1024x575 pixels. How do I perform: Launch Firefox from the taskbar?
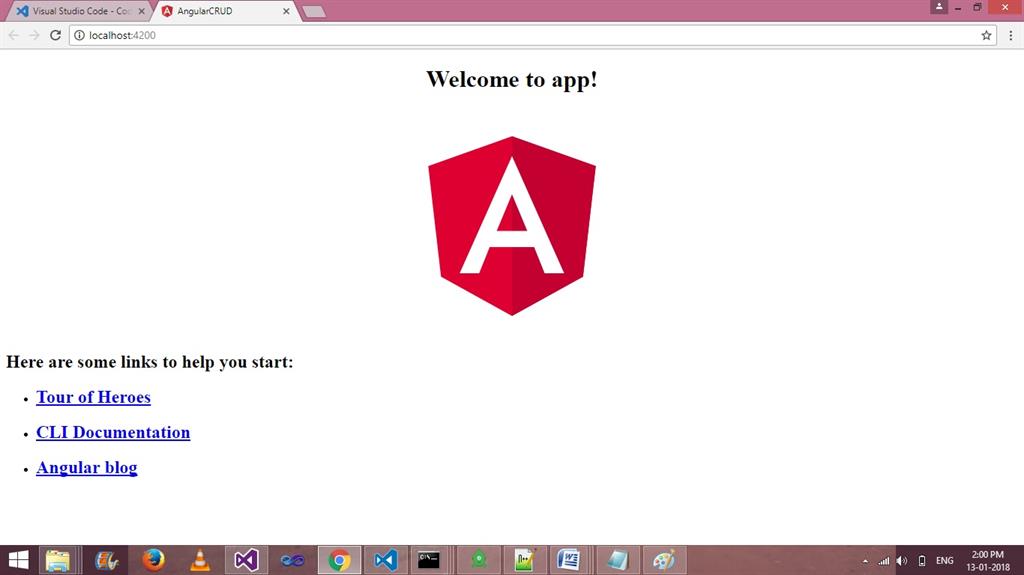tap(153, 560)
